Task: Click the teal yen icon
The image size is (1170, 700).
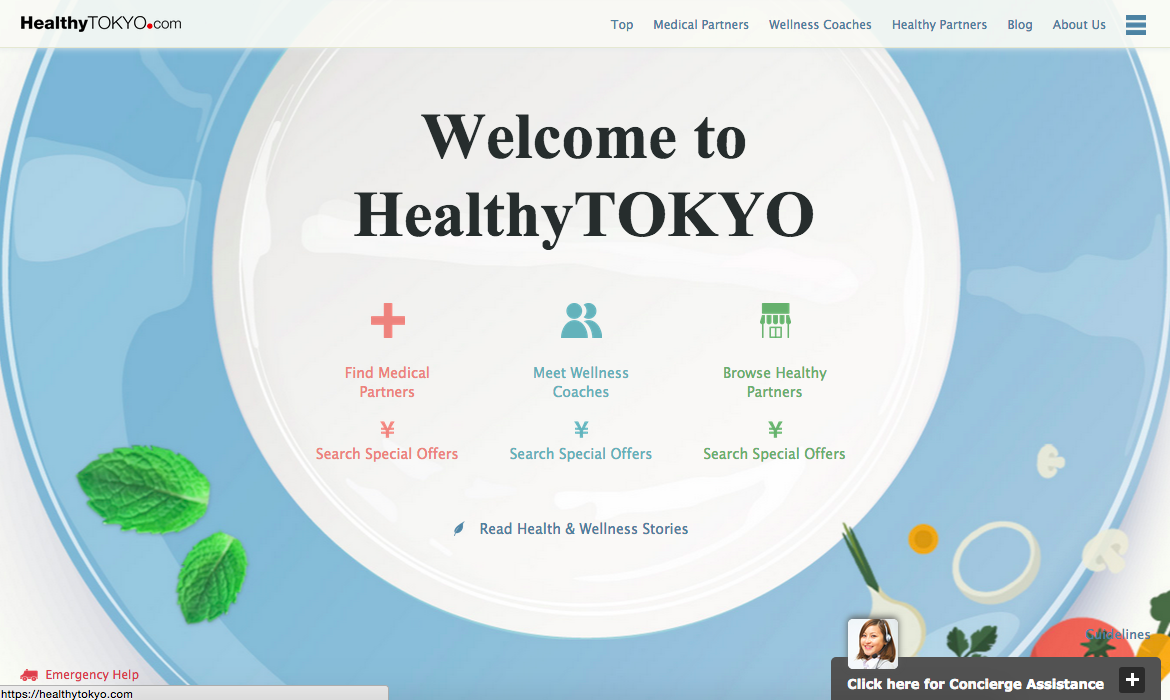Action: click(x=581, y=429)
